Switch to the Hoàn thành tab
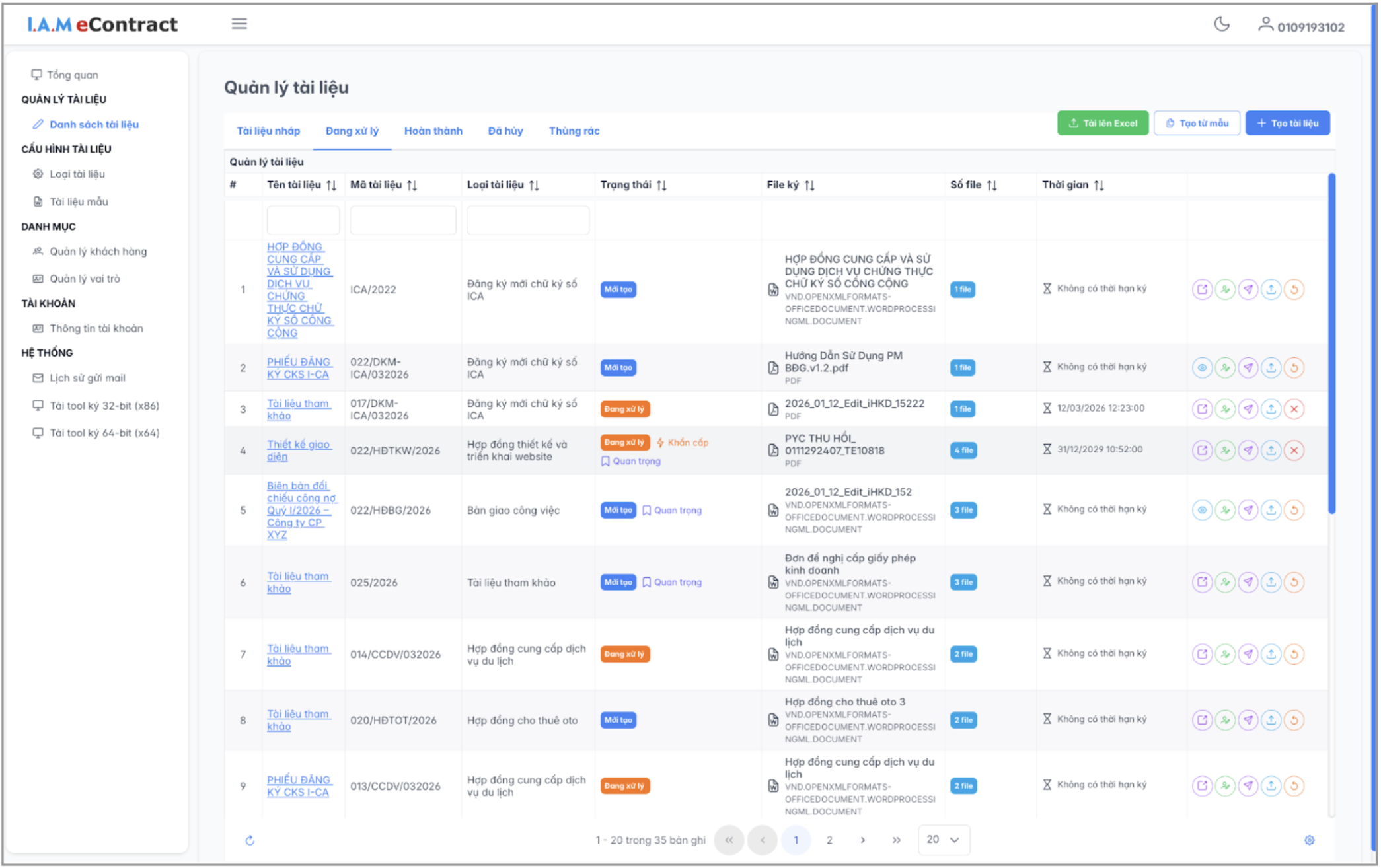The height and width of the screenshot is (868, 1381). 433,131
